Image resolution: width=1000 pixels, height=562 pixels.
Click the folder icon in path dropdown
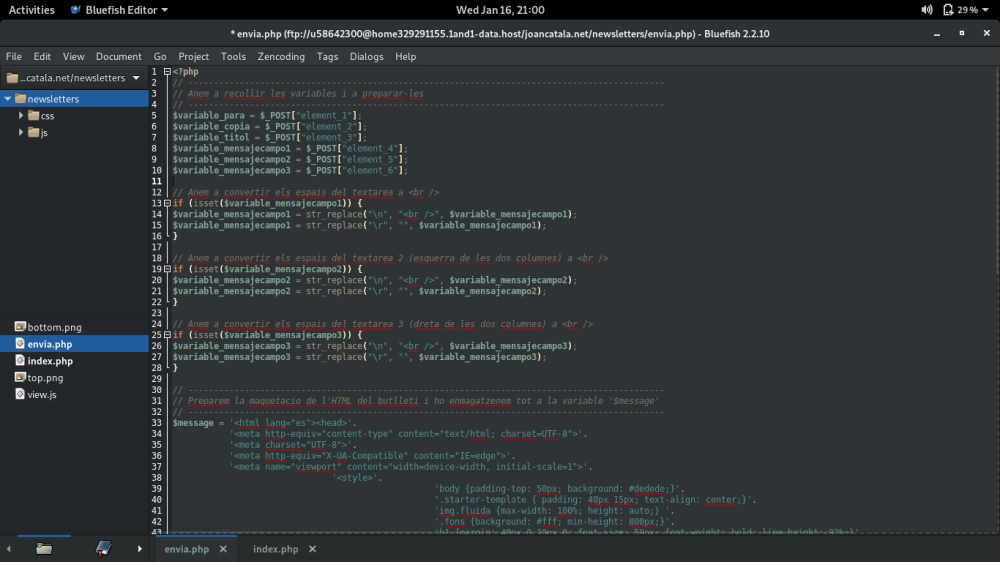[12, 78]
